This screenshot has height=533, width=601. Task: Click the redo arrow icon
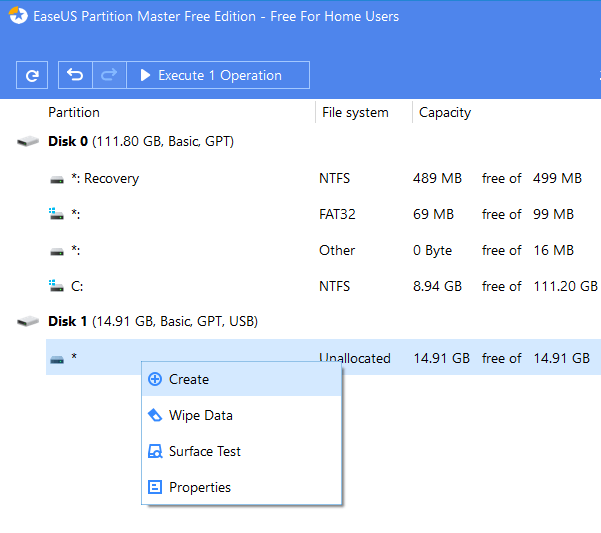[x=109, y=75]
